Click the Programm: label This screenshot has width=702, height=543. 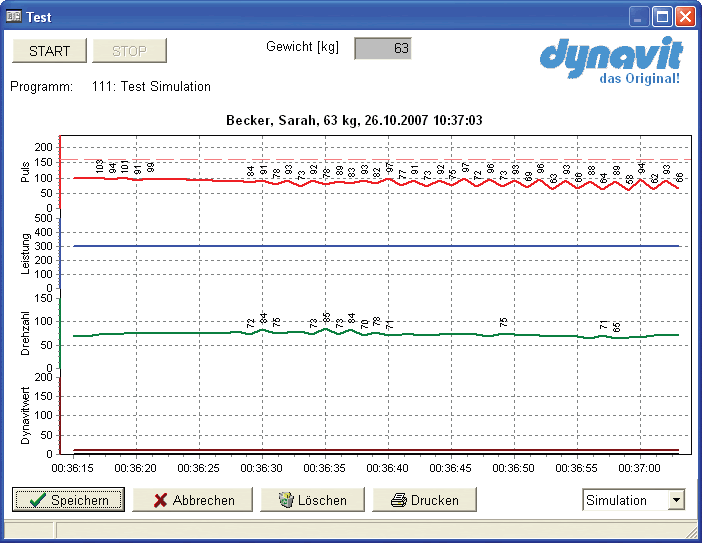pyautogui.click(x=42, y=86)
